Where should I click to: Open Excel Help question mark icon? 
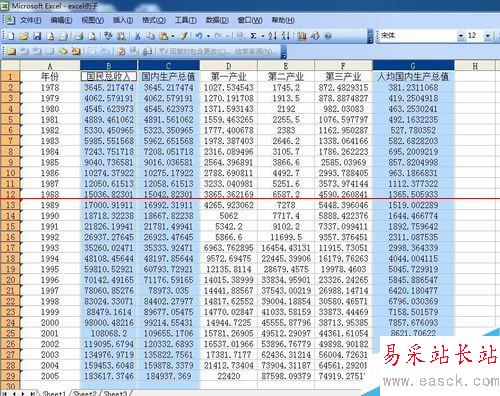[328, 36]
